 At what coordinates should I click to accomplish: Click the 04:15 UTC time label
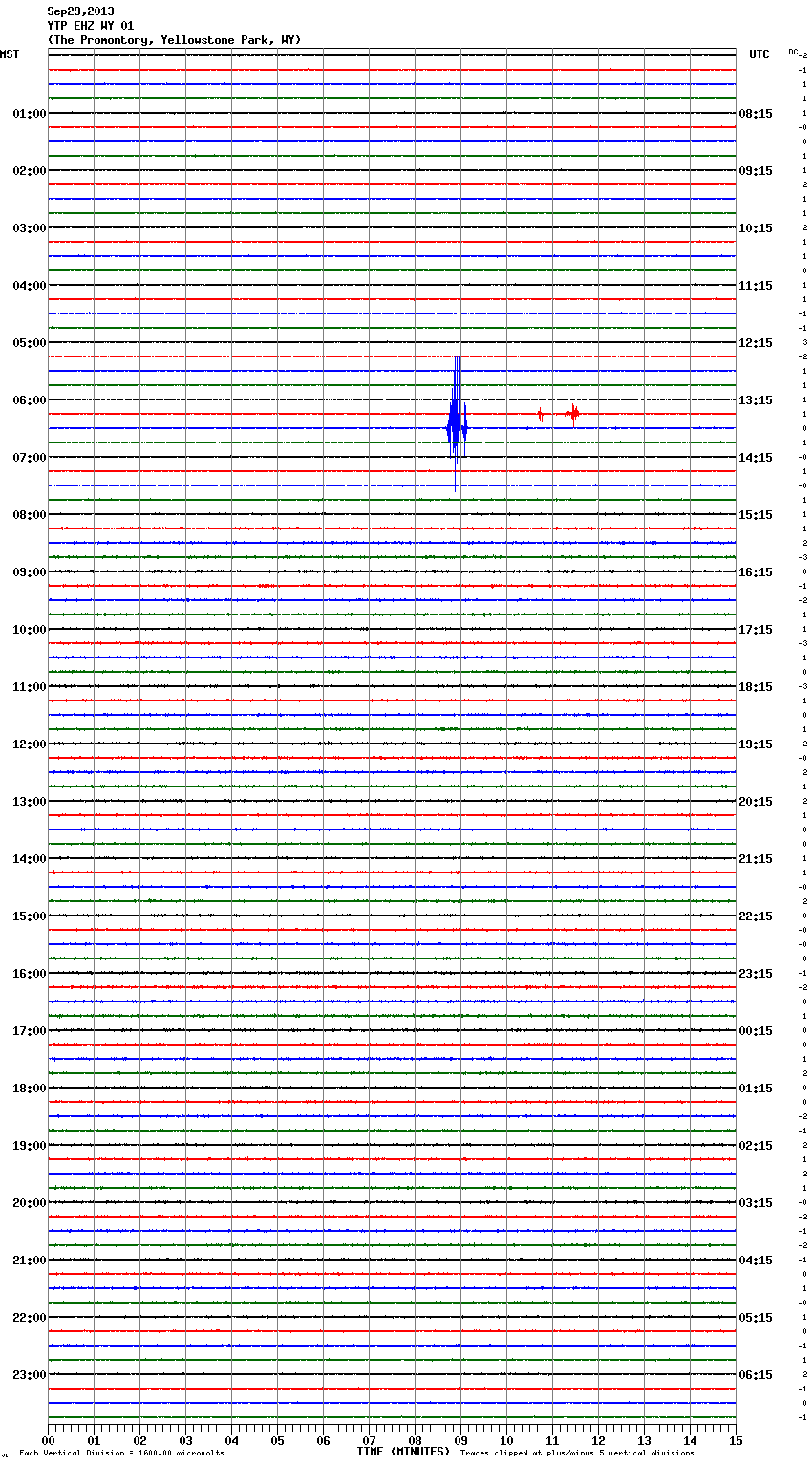[756, 1261]
